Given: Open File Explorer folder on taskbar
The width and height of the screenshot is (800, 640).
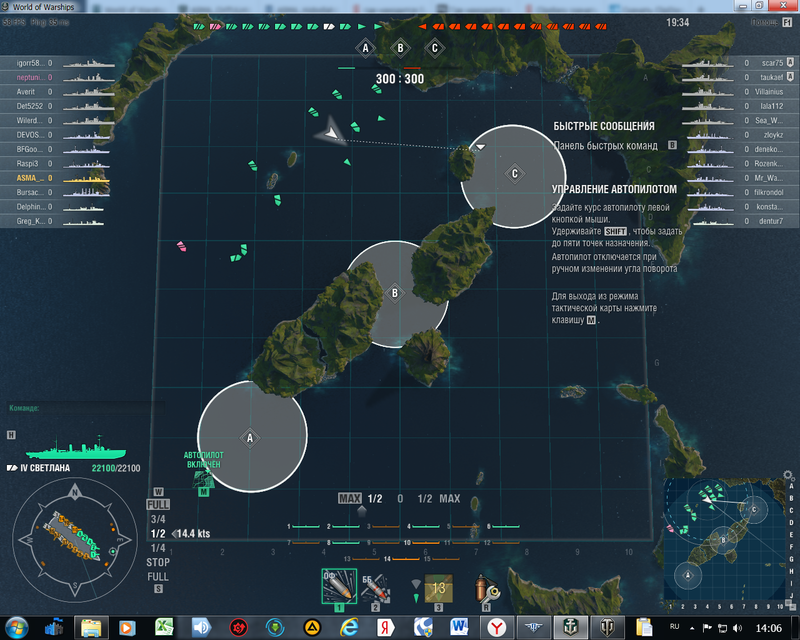Looking at the screenshot, I should coord(91,627).
